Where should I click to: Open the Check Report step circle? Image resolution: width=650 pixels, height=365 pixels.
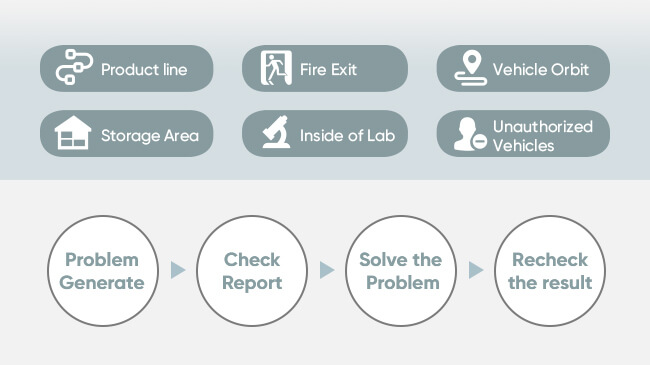click(252, 271)
